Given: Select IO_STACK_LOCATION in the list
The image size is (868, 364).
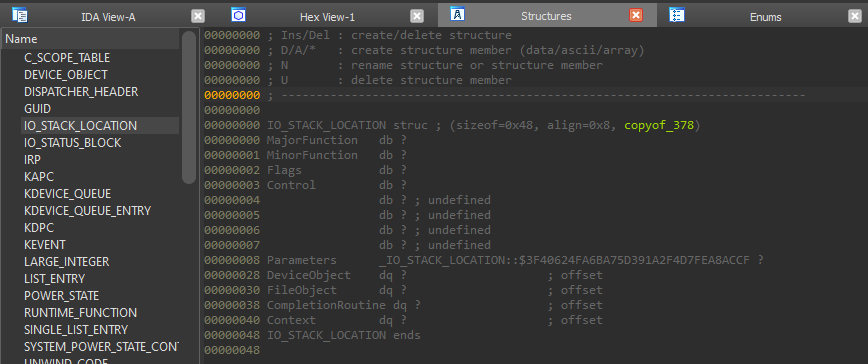Looking at the screenshot, I should pos(80,126).
